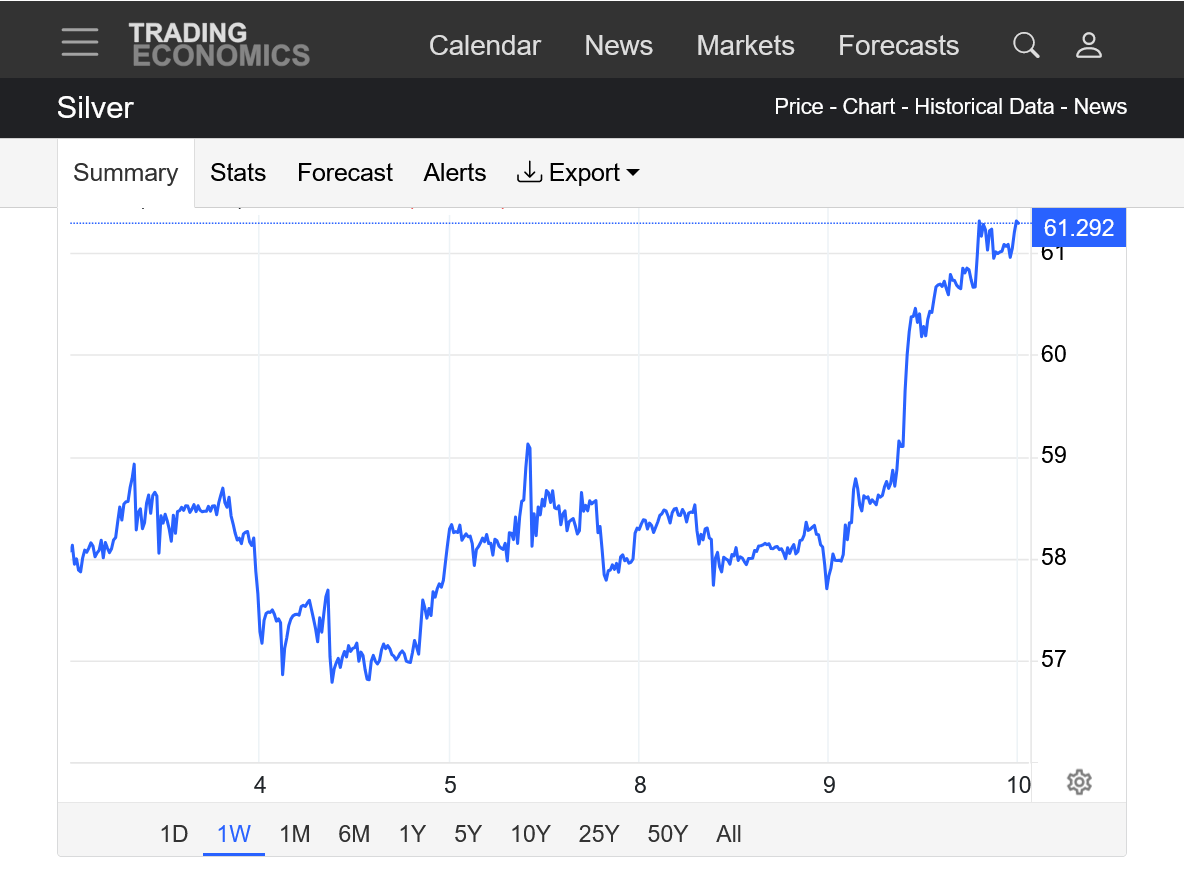The width and height of the screenshot is (1184, 892).
Task: Open the user account icon
Action: point(1088,45)
